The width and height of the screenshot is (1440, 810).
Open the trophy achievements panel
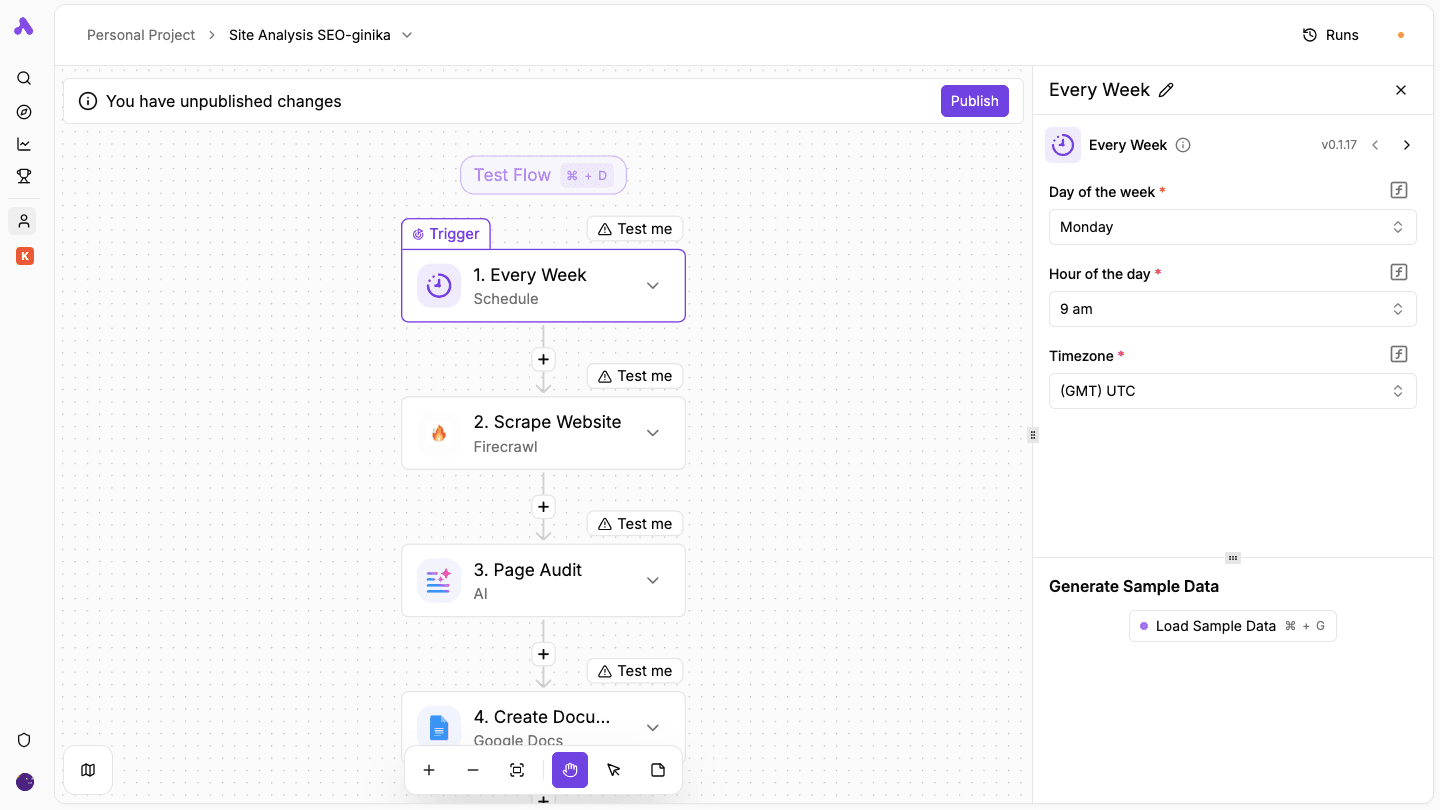coord(24,176)
